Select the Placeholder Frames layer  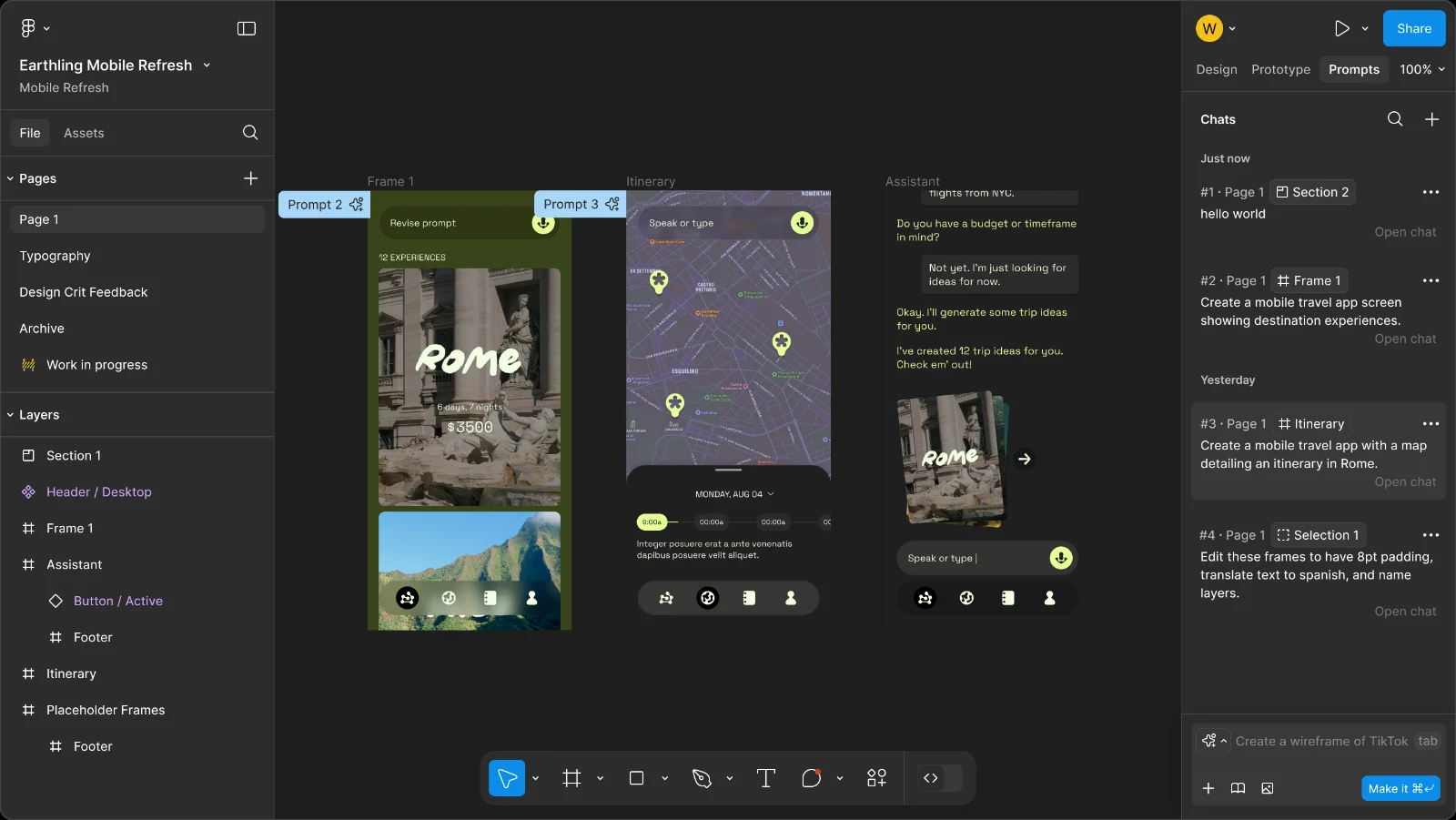tap(106, 710)
